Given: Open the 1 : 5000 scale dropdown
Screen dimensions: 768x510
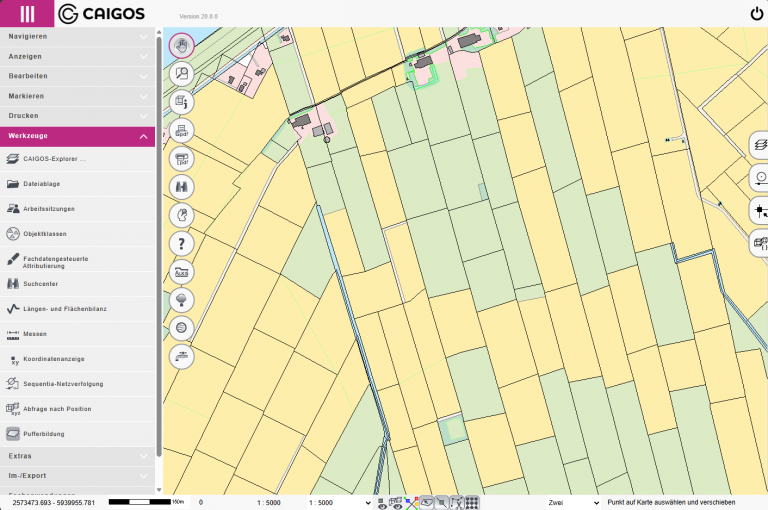Looking at the screenshot, I should click(x=339, y=503).
